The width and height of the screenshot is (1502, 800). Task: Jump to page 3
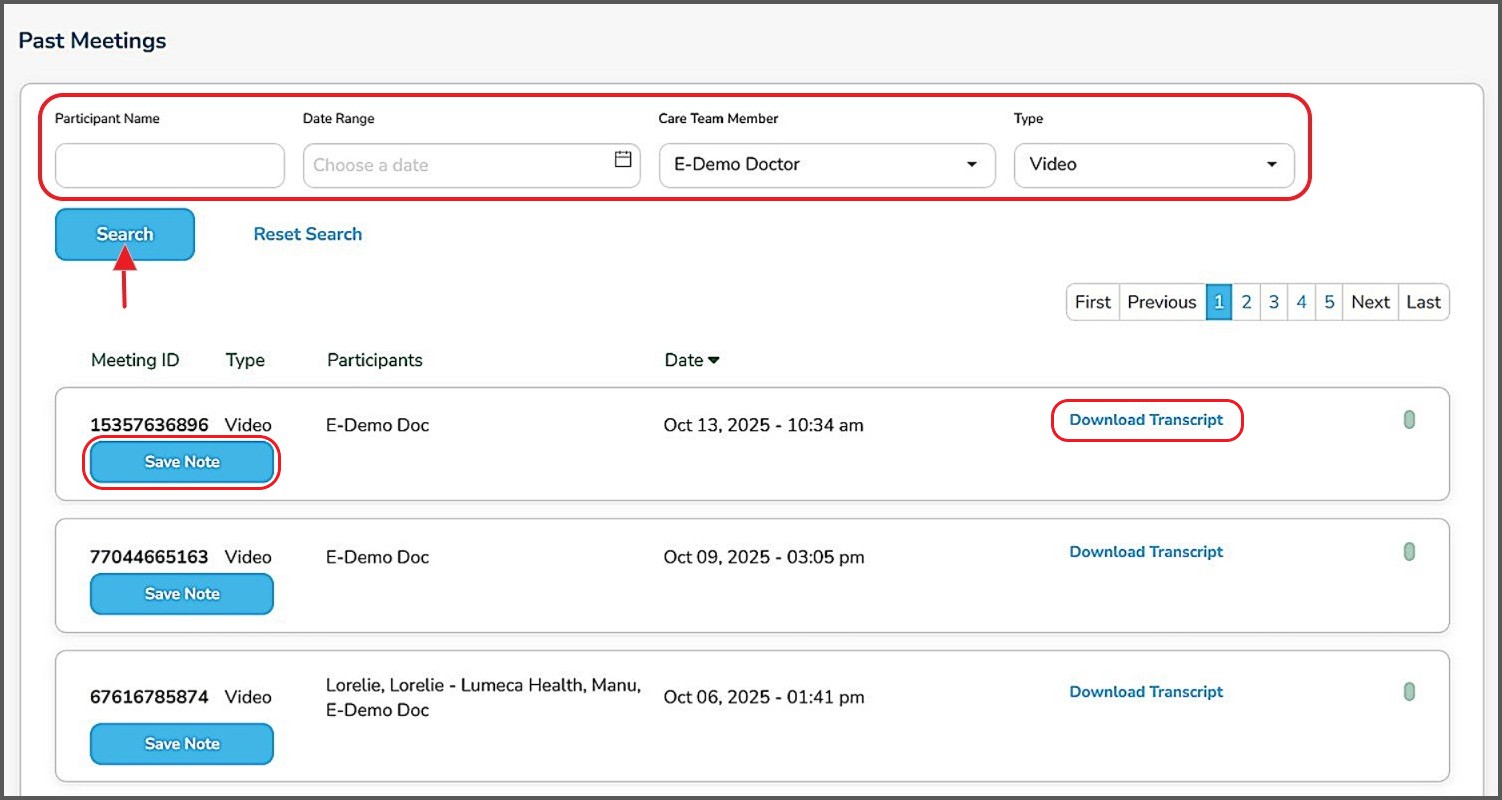(x=1274, y=302)
